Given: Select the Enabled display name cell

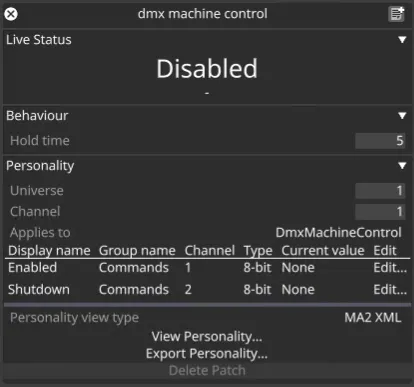Looking at the screenshot, I should (32, 268).
